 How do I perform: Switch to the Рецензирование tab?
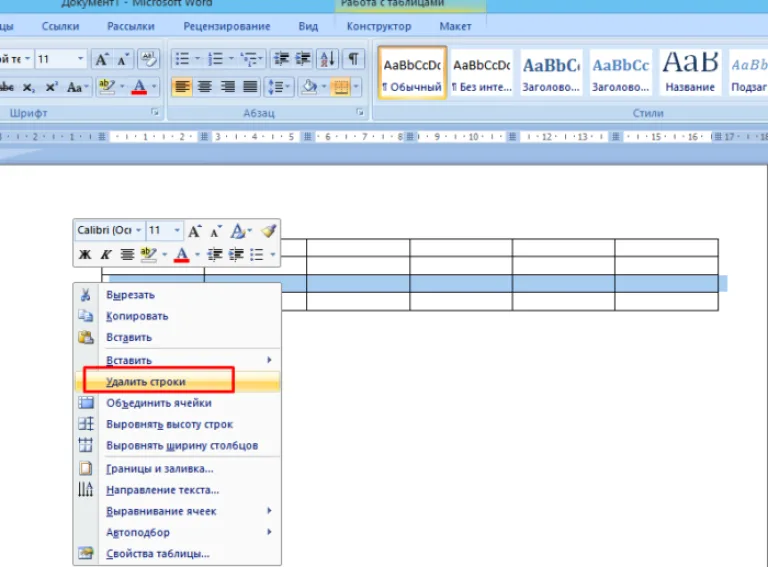coord(227,26)
